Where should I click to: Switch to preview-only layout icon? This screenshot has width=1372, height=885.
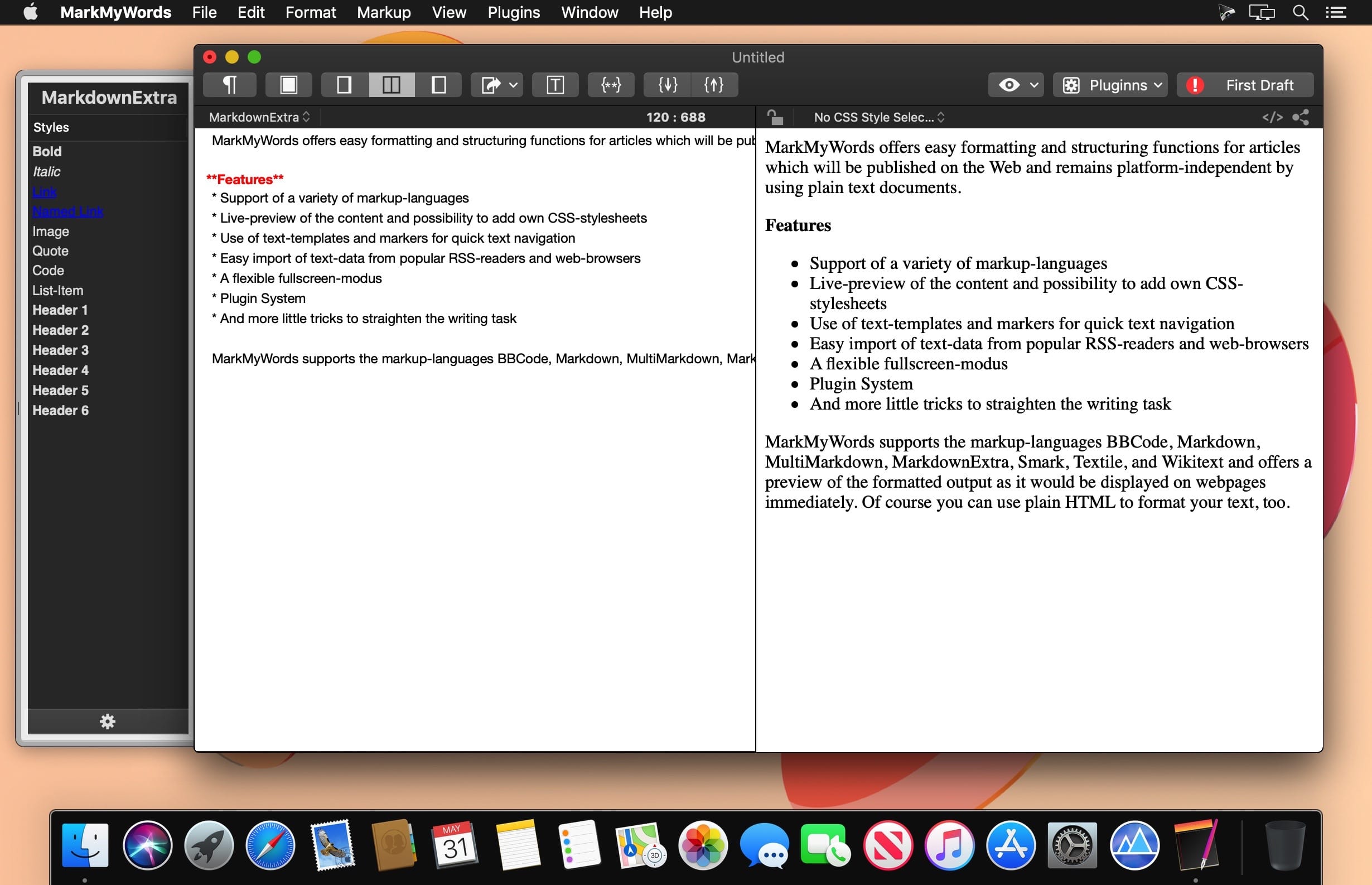click(438, 85)
